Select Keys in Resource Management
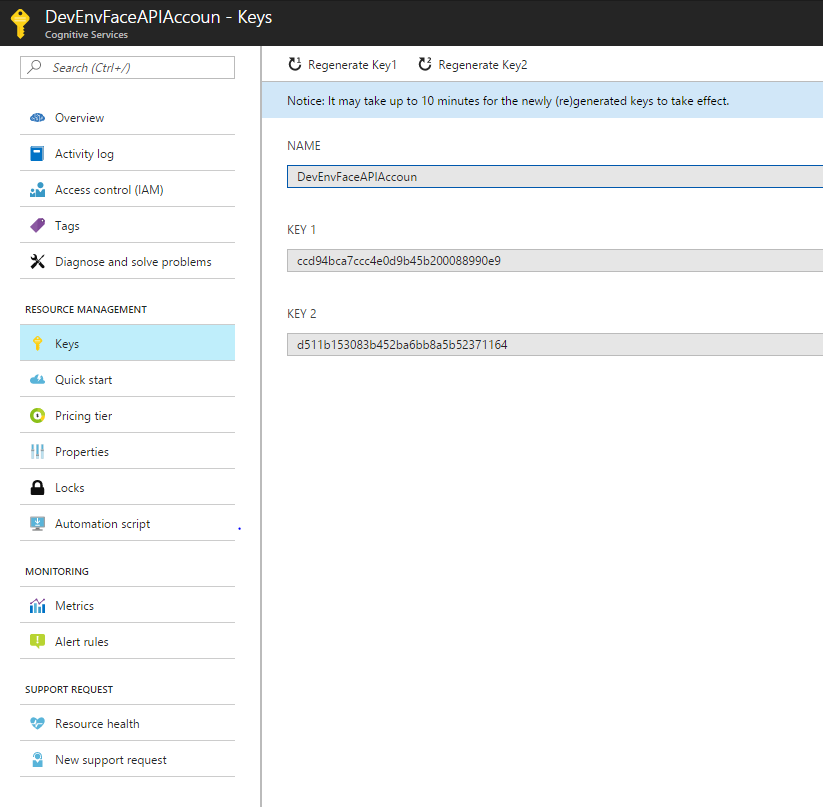This screenshot has height=807, width=823. click(x=128, y=343)
